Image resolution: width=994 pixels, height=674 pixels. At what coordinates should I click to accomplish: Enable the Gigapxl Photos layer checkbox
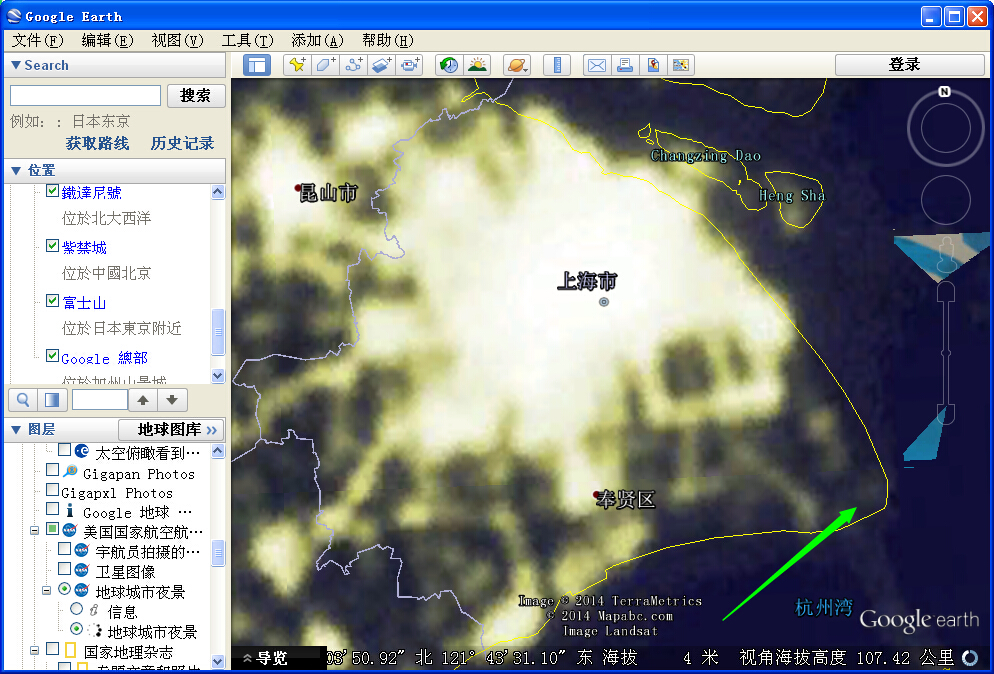click(x=53, y=490)
